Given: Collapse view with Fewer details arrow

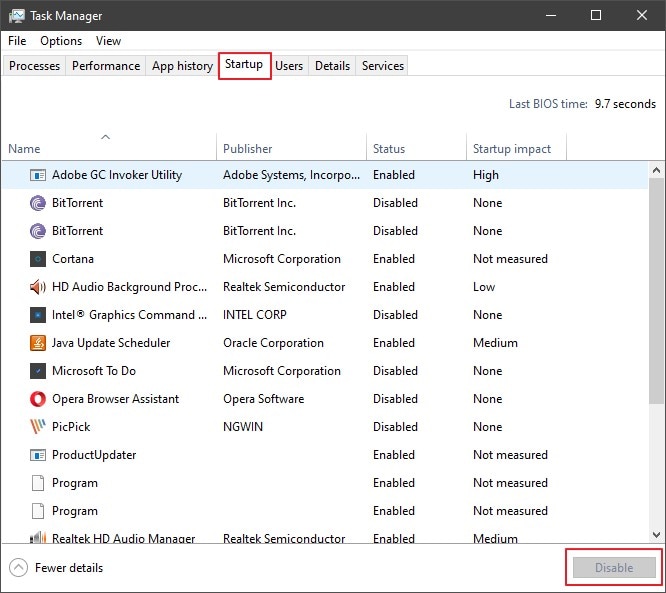Looking at the screenshot, I should click(18, 568).
